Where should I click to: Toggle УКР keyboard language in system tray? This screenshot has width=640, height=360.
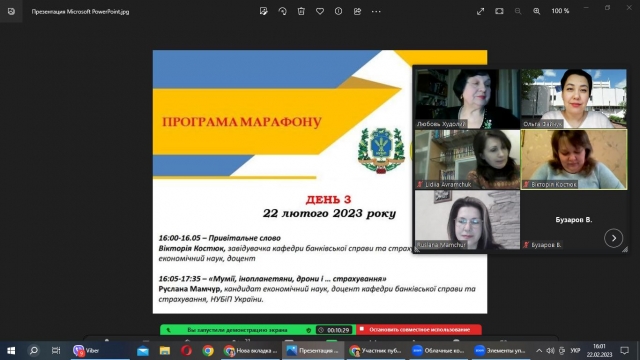(575, 351)
